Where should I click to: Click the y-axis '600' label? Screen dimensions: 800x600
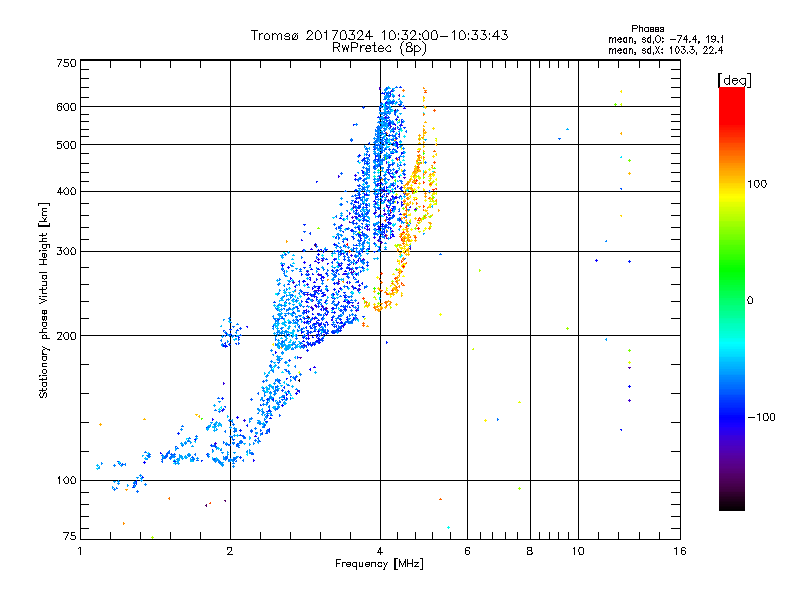tap(67, 107)
